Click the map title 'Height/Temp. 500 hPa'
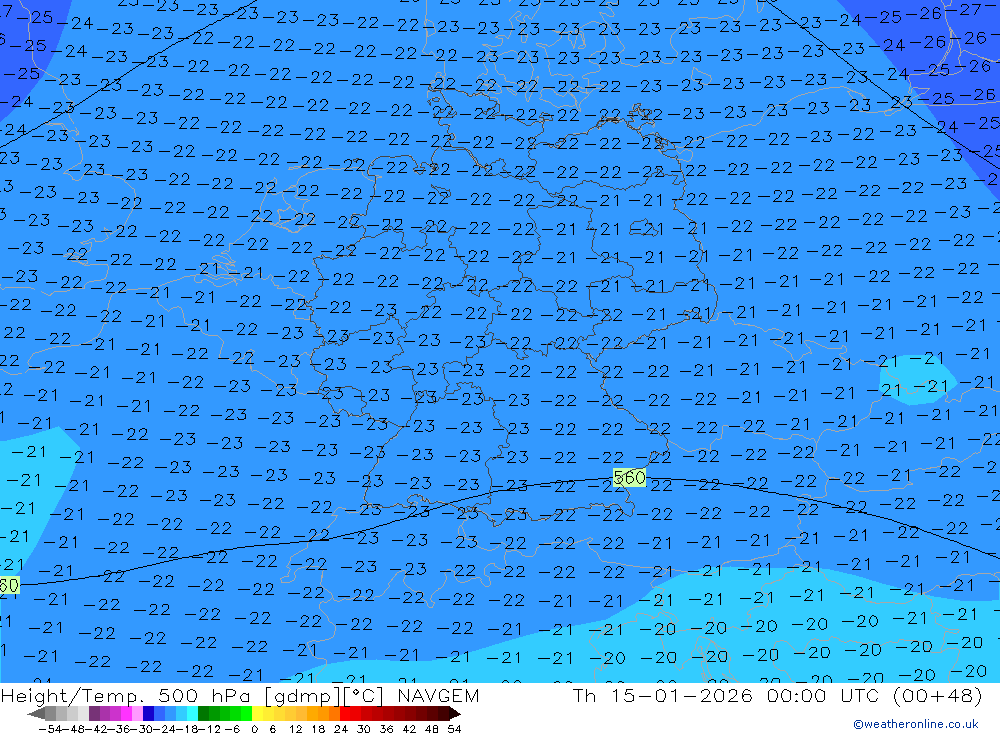The width and height of the screenshot is (1000, 733). coord(128,695)
